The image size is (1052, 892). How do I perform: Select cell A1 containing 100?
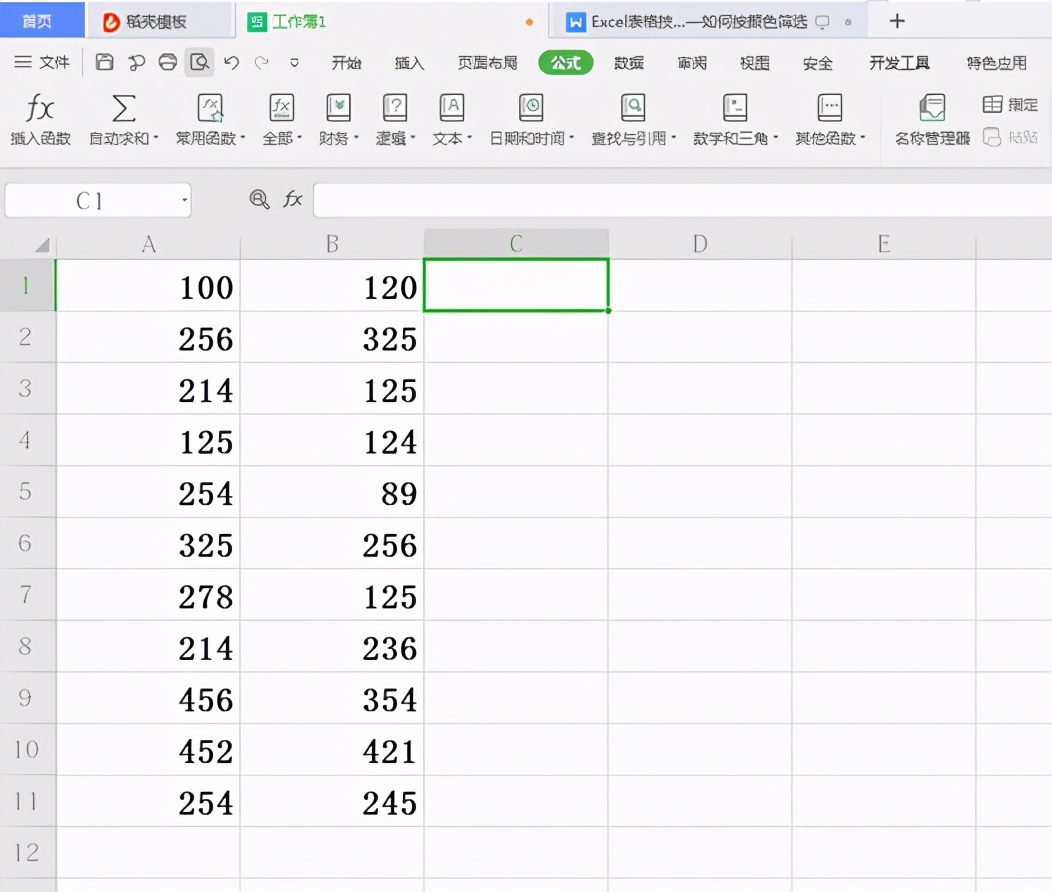[x=148, y=286]
